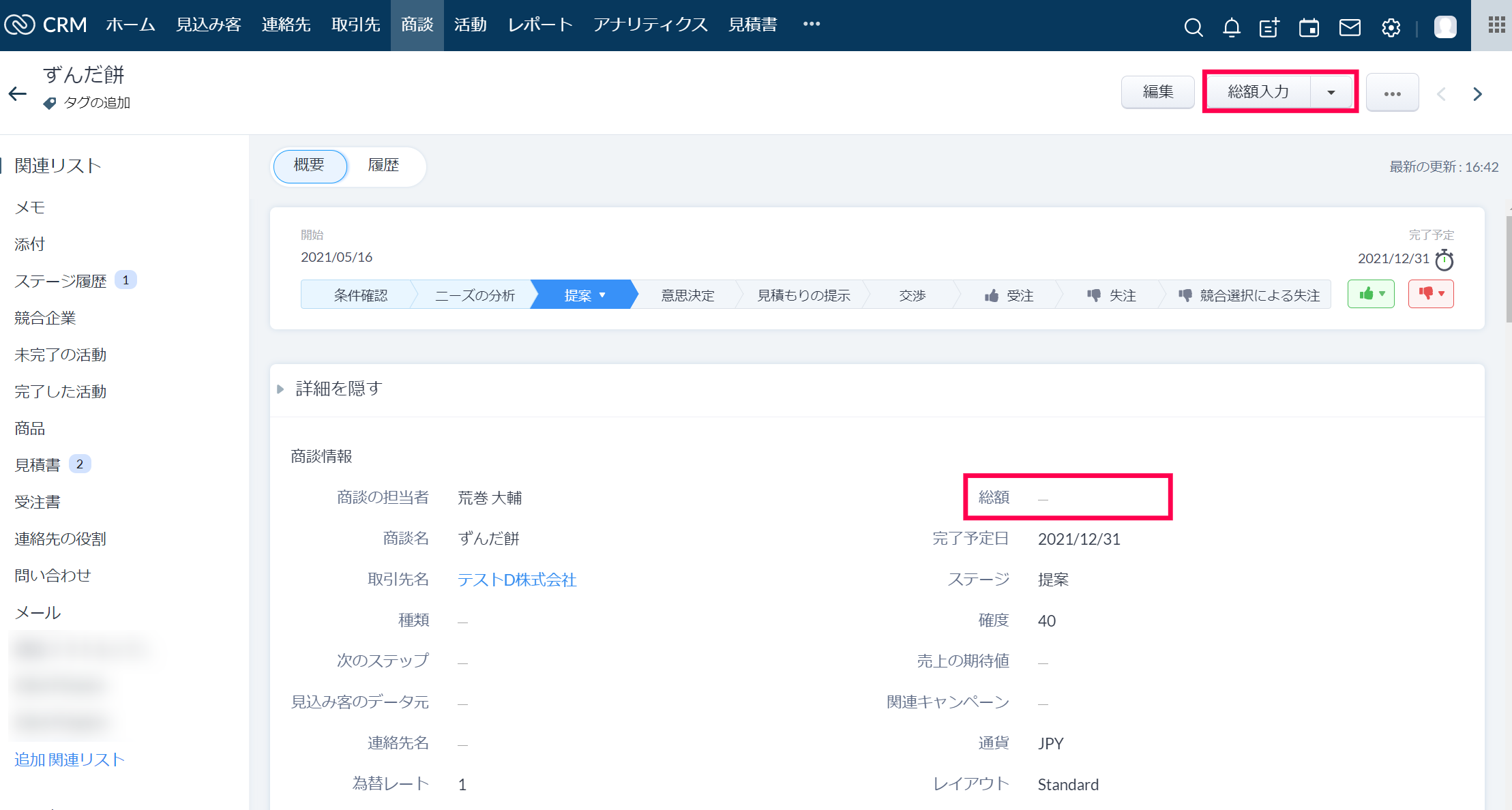
Task: Open the search icon in top bar
Action: pos(1193,27)
